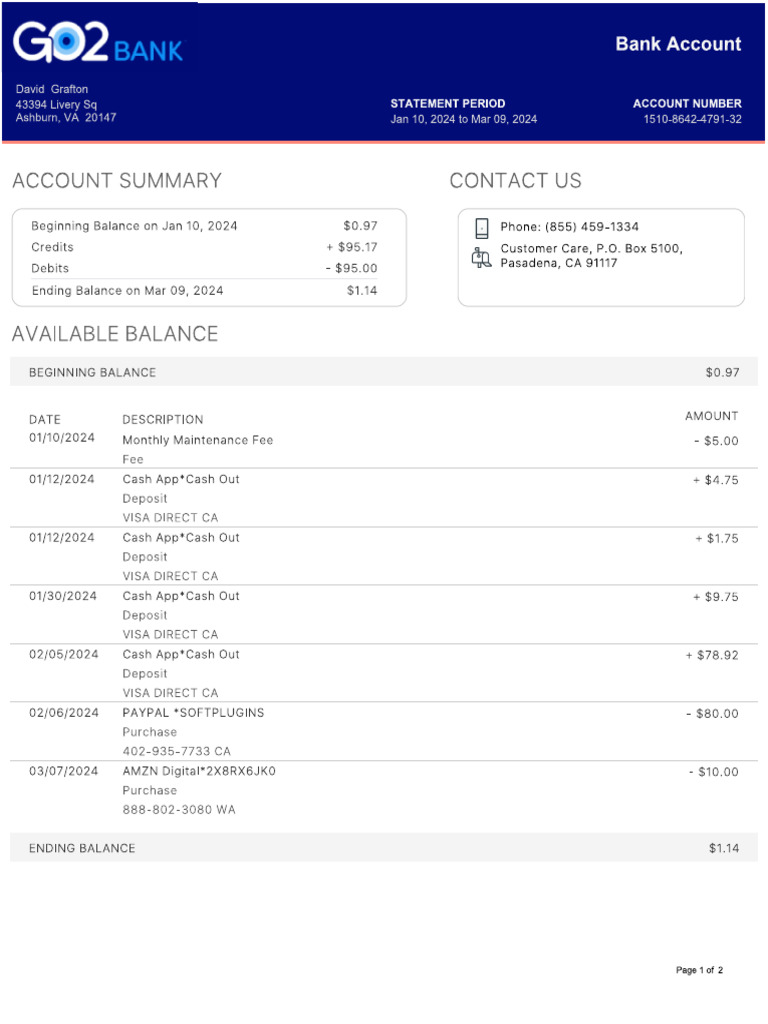Click the account number 1510-8642-4791-32
The width and height of the screenshot is (768, 1024).
(x=692, y=119)
